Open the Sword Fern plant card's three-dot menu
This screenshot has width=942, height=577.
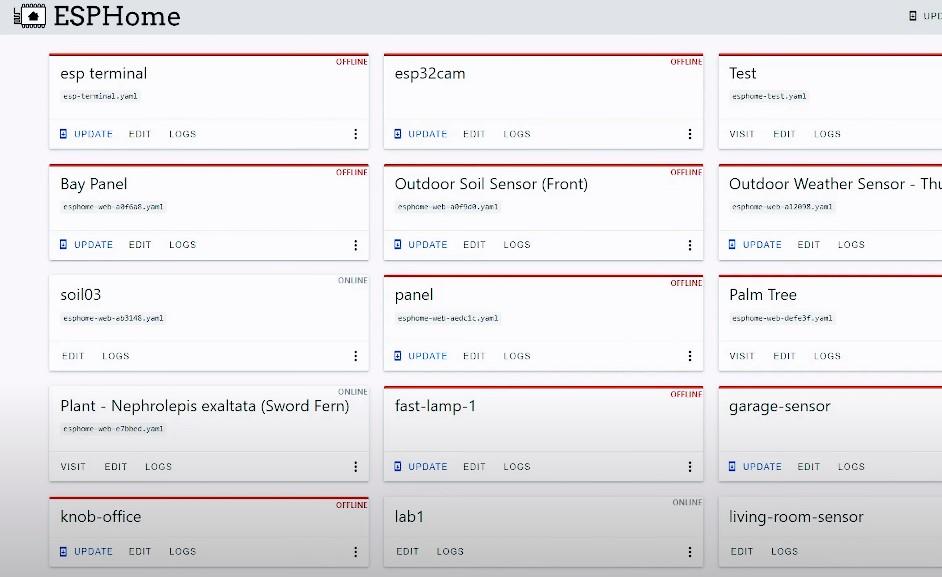[x=356, y=466]
